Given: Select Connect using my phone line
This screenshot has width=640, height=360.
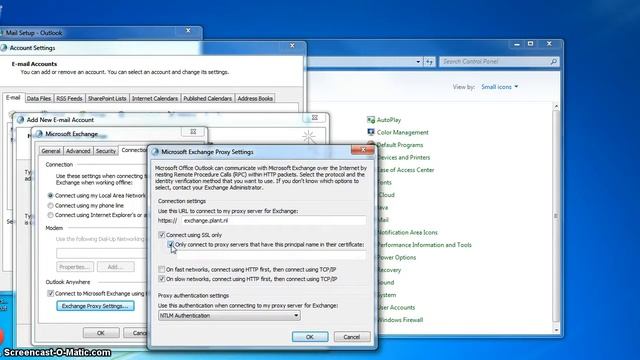Looking at the screenshot, I should pos(51,205).
